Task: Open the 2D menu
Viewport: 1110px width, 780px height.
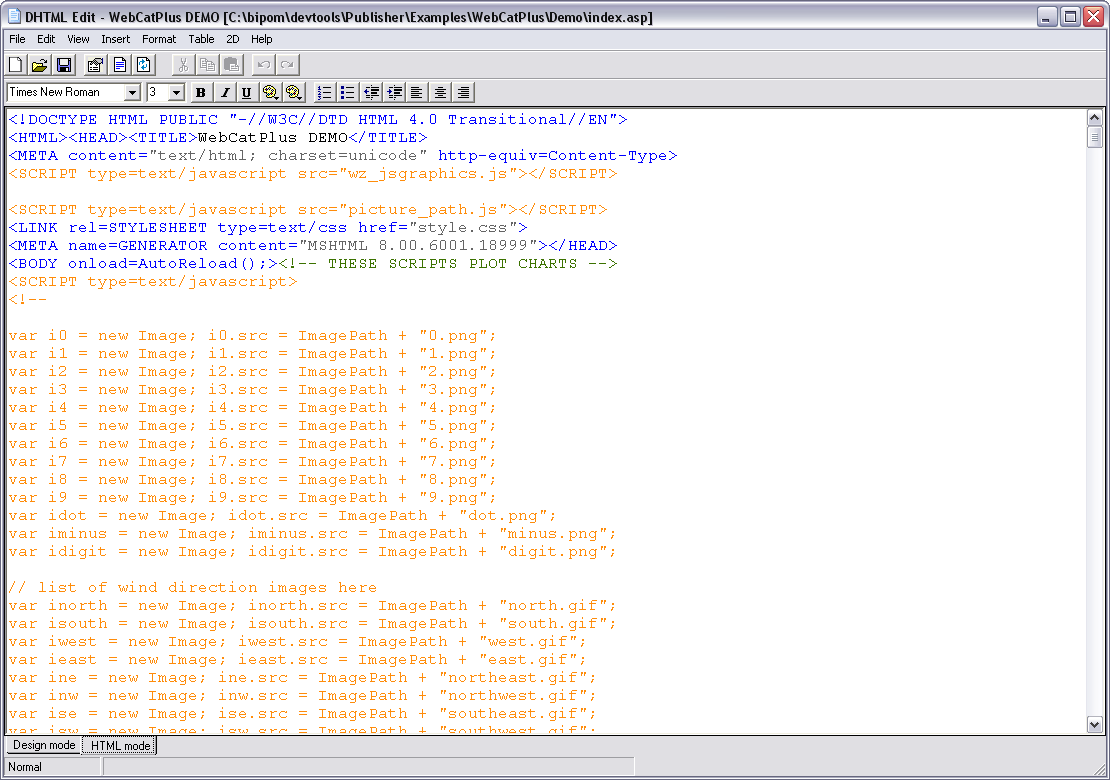Action: pyautogui.click(x=233, y=39)
